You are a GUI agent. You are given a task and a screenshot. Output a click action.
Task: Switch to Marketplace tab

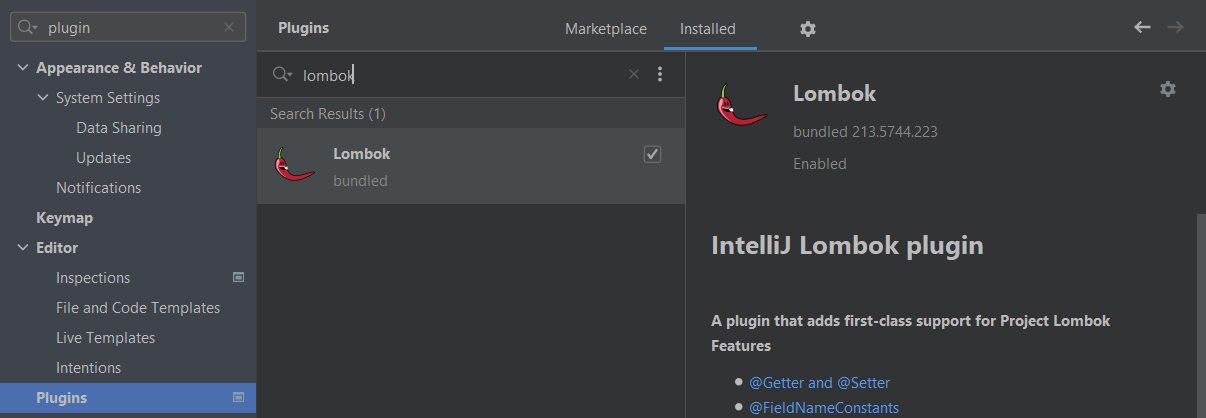[x=606, y=29]
